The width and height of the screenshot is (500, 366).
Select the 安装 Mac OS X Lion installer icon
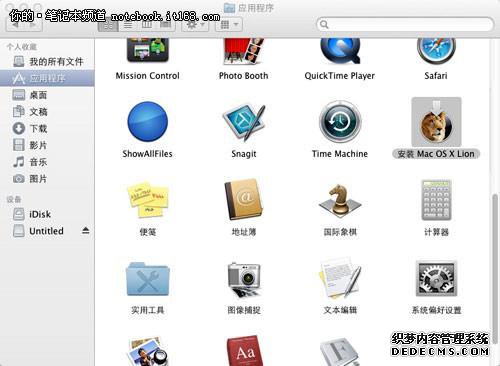436,122
